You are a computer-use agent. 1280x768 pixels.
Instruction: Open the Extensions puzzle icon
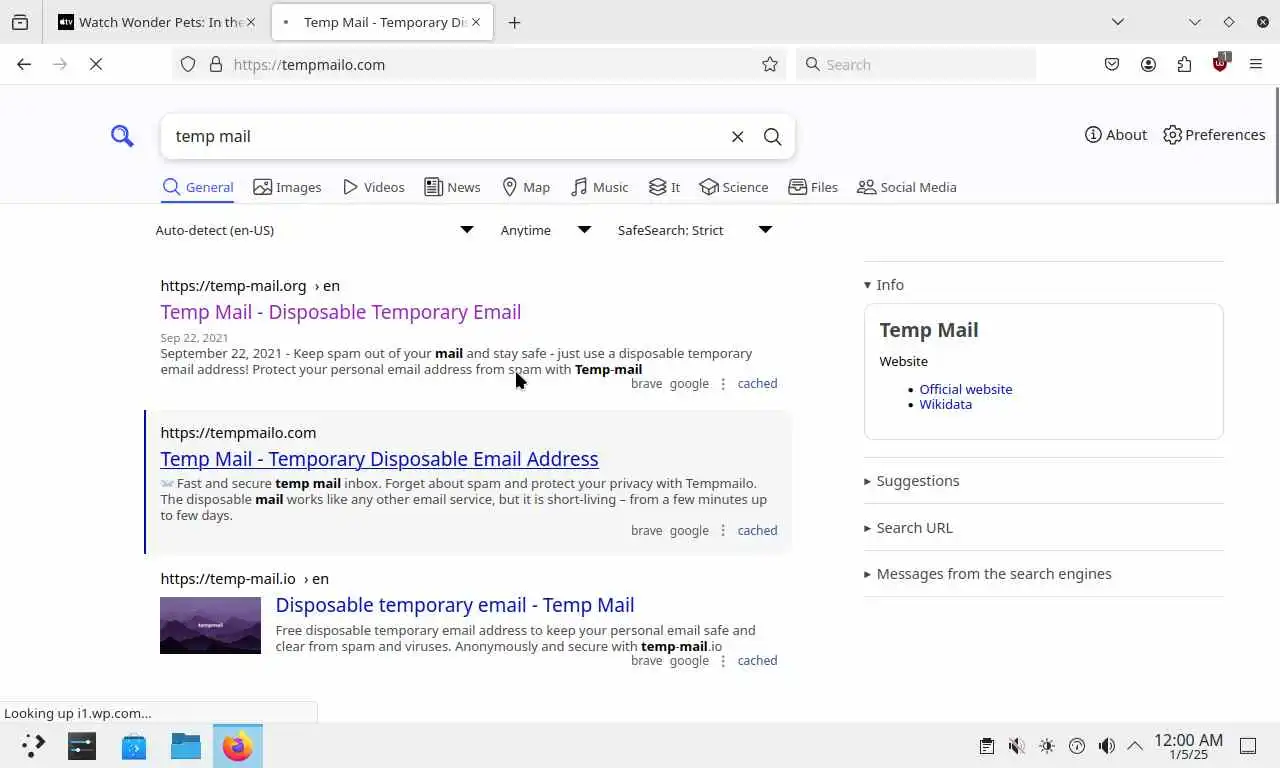(x=1184, y=64)
